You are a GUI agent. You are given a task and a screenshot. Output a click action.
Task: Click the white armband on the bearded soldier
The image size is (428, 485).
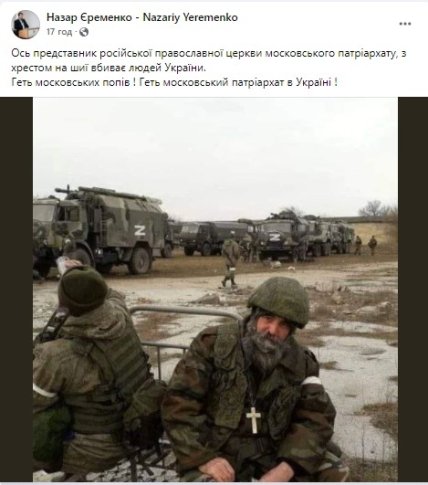[x=310, y=381]
